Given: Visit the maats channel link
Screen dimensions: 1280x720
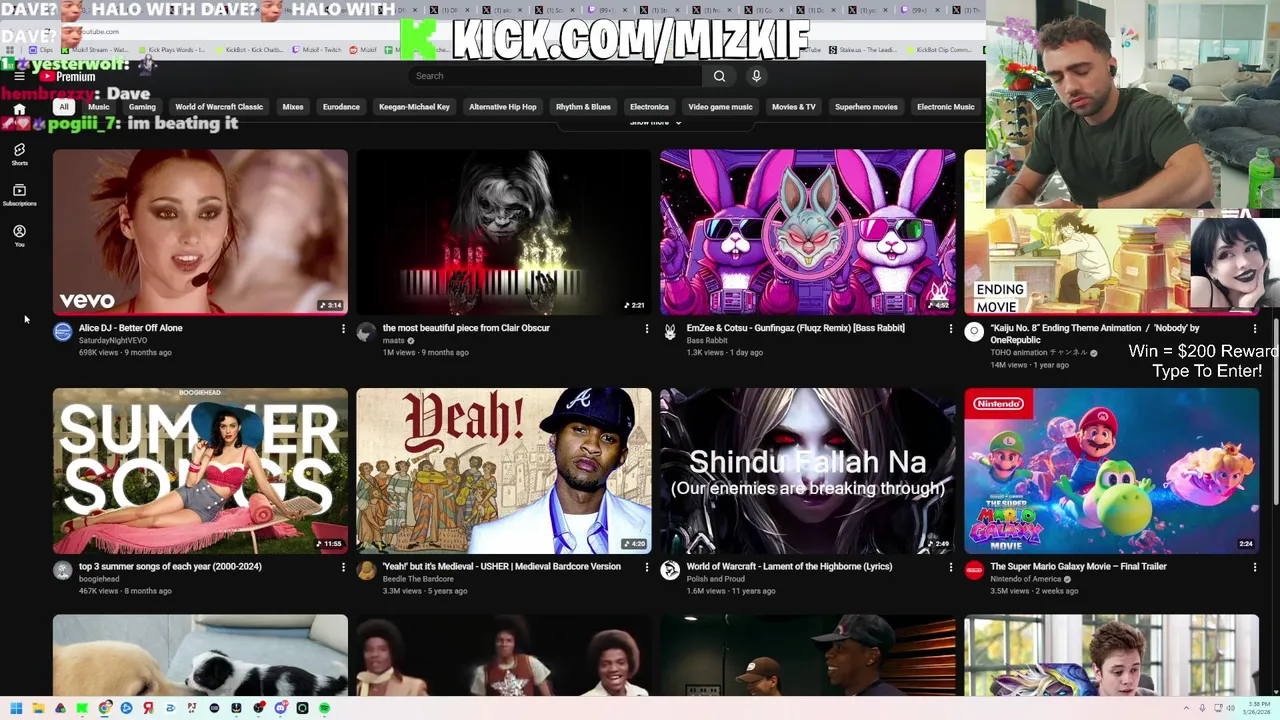Looking at the screenshot, I should (x=394, y=341).
